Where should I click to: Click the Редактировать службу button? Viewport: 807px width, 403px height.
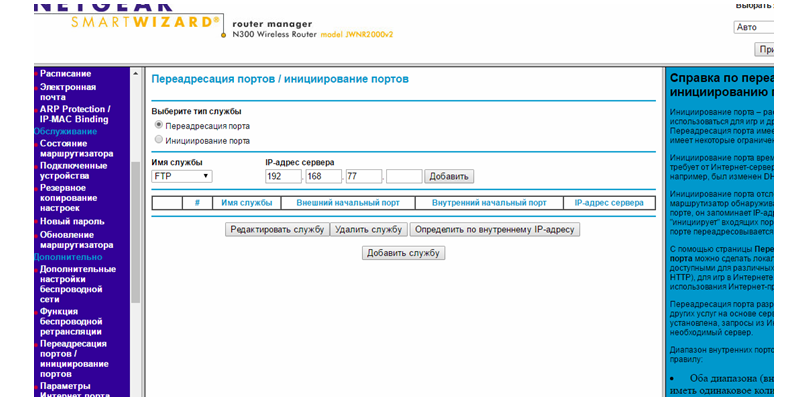click(x=277, y=230)
